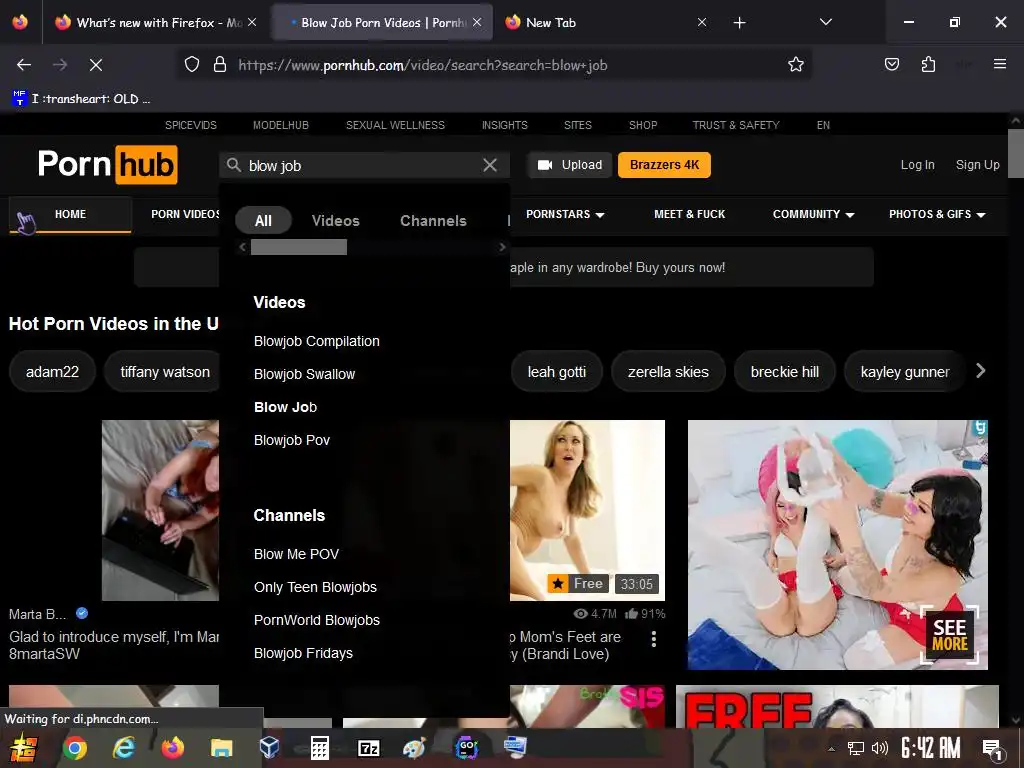Viewport: 1024px width, 768px height.
Task: Open the notifications action center icon
Action: point(992,748)
